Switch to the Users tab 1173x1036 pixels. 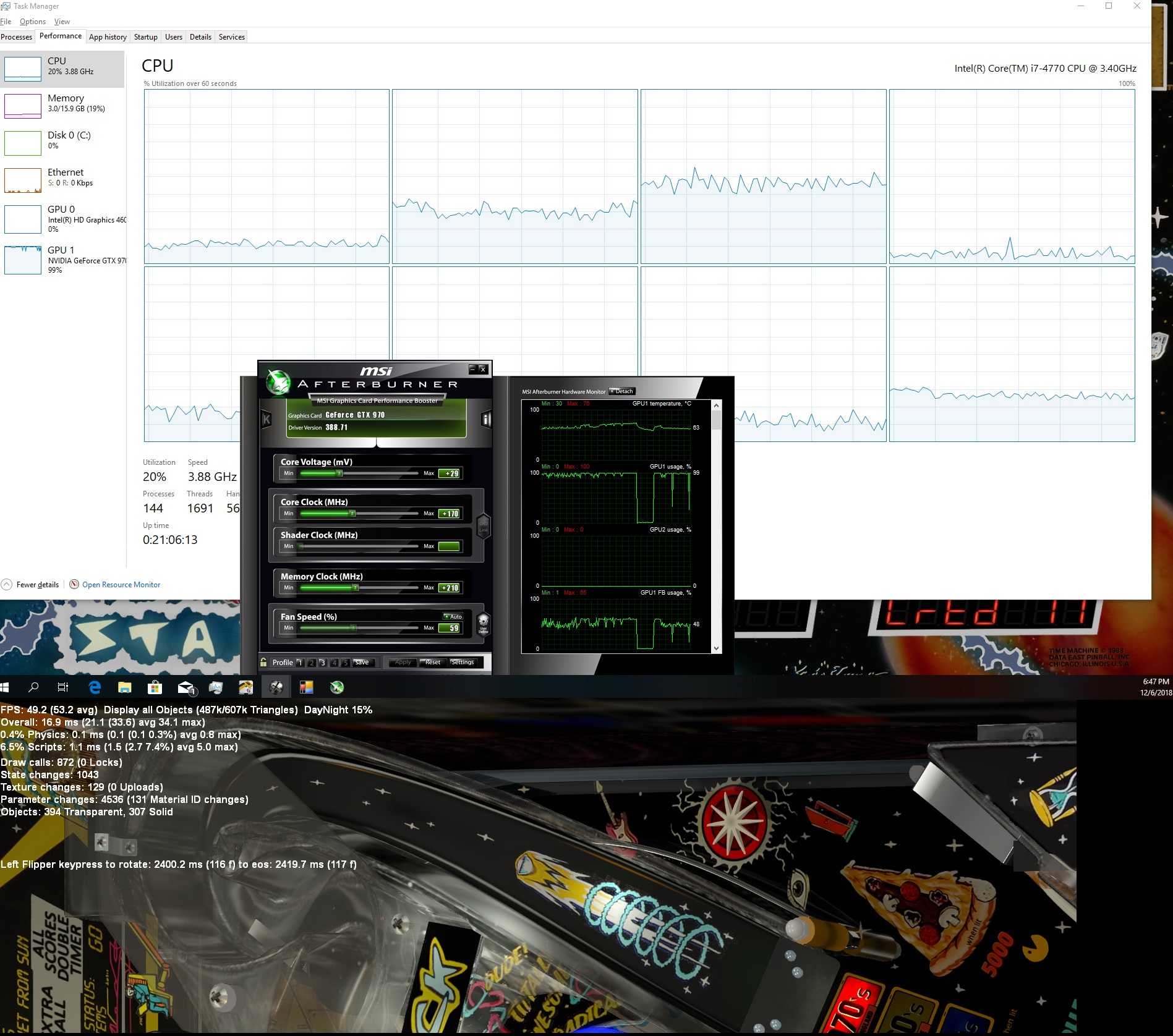174,37
